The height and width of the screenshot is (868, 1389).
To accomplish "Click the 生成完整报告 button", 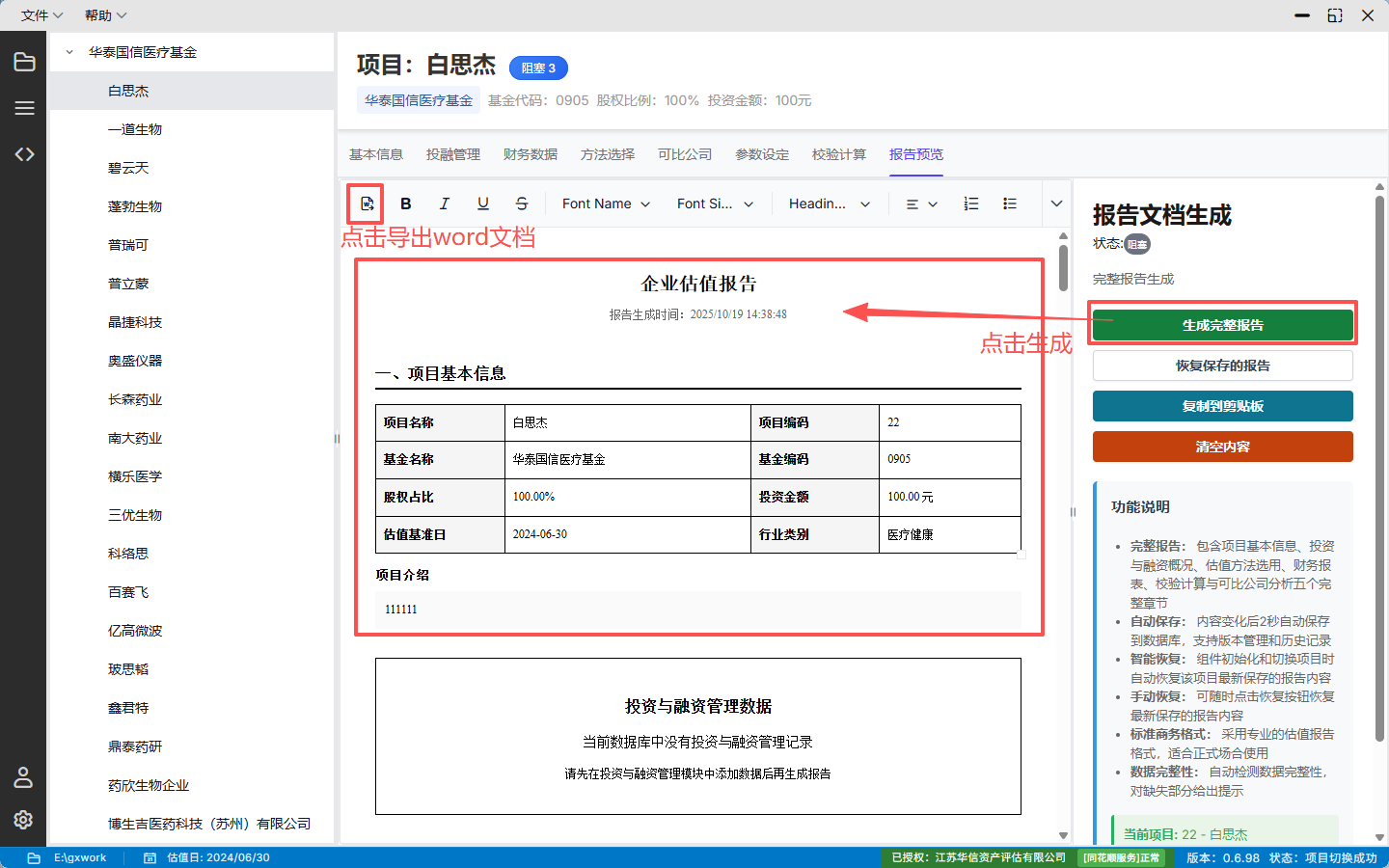I will [1222, 325].
